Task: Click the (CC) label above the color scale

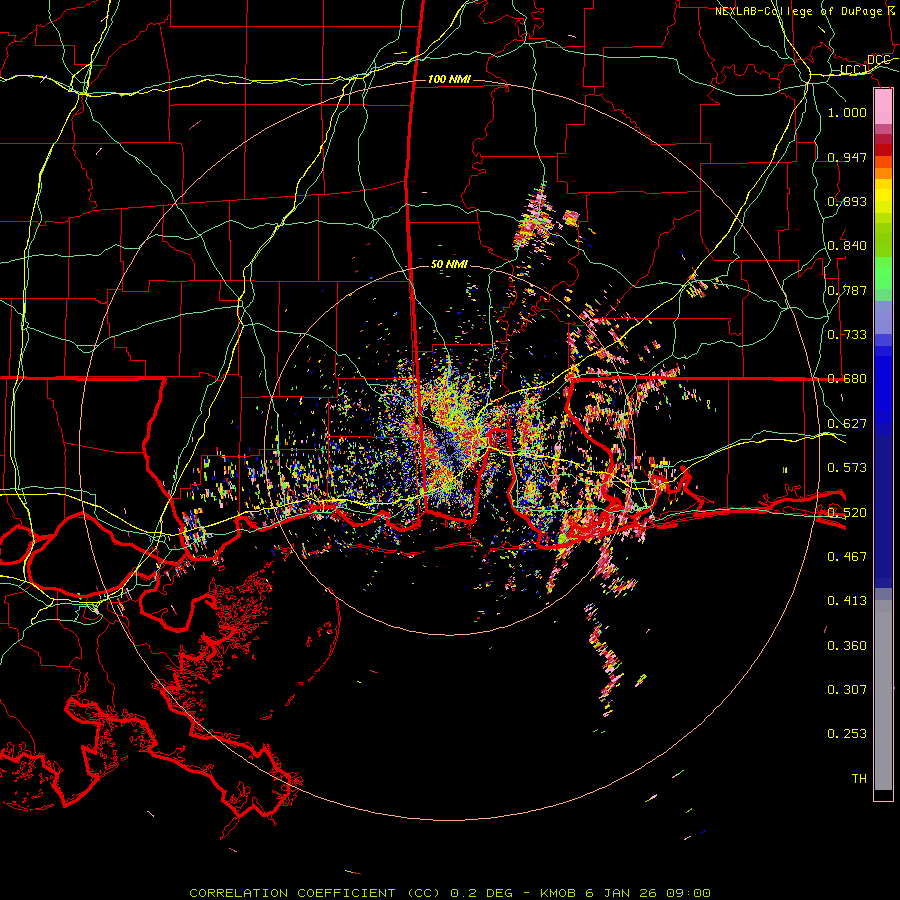Action: coord(854,70)
